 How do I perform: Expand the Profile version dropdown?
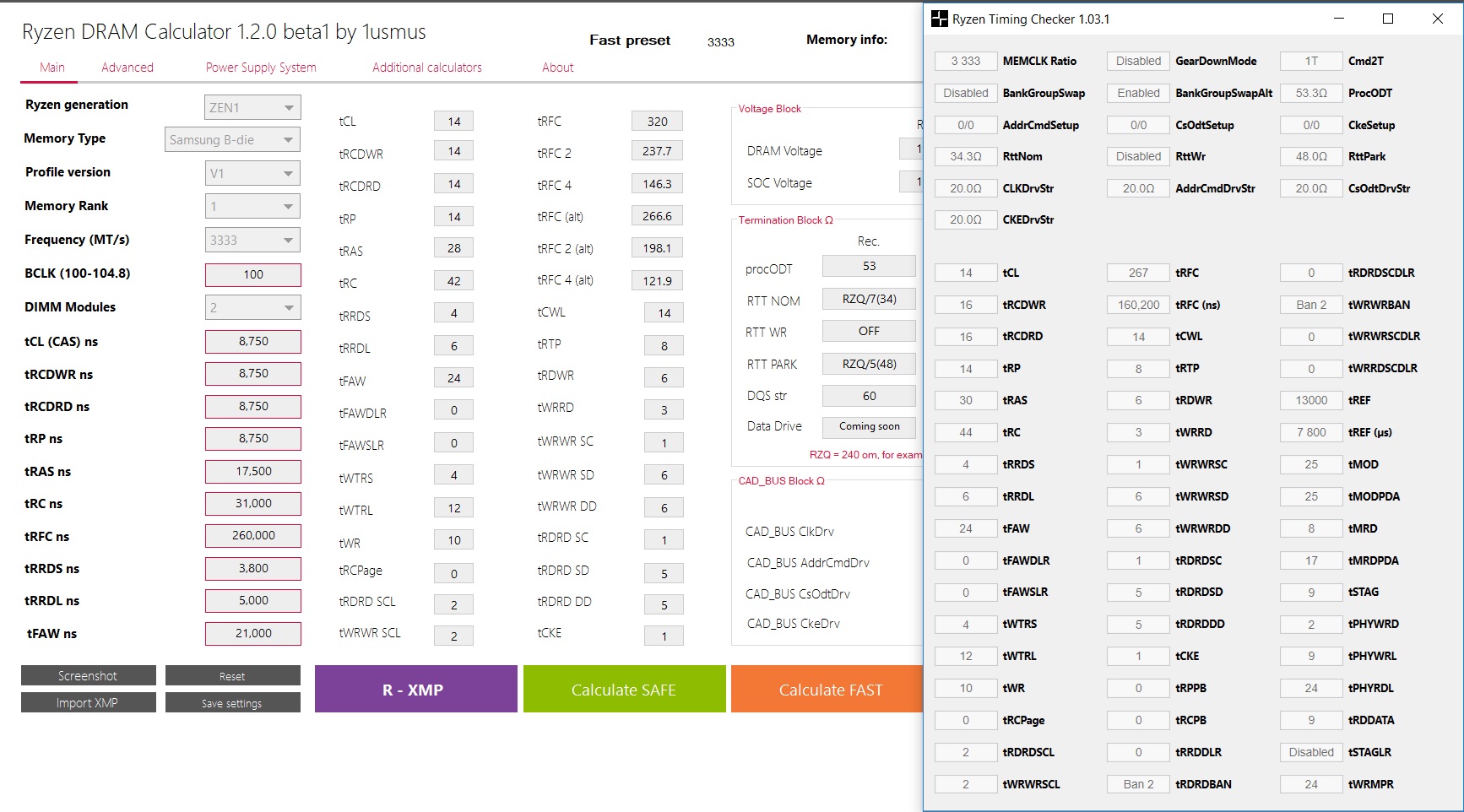tap(252, 174)
